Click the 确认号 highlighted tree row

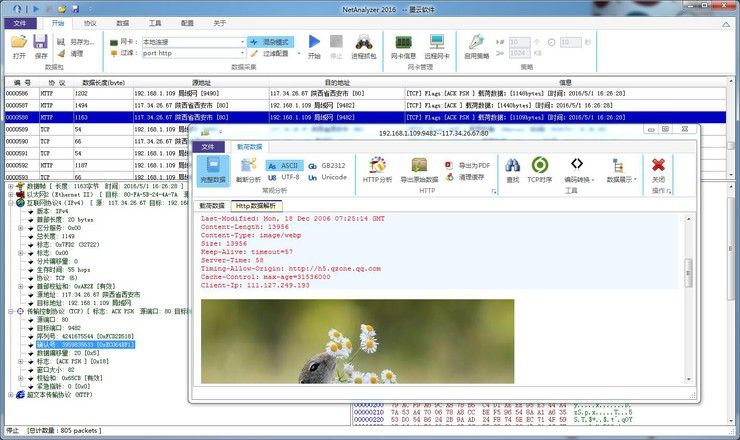(x=85, y=345)
